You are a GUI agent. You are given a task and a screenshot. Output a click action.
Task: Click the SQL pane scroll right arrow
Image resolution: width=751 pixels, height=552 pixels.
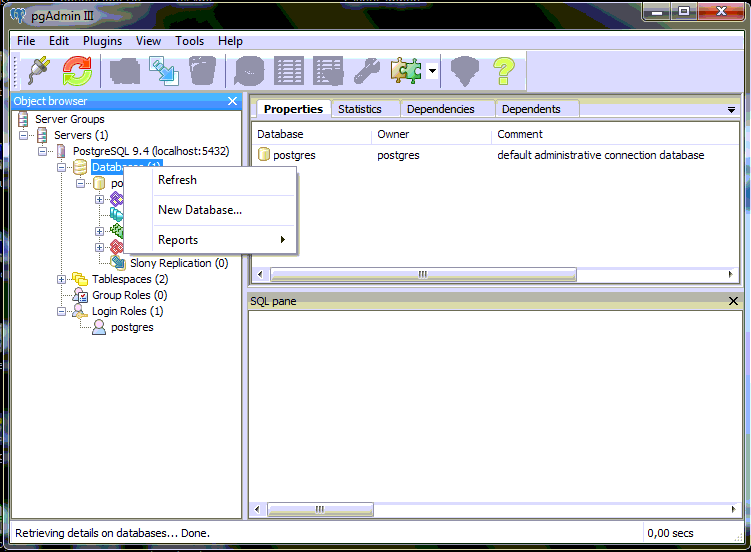[733, 509]
